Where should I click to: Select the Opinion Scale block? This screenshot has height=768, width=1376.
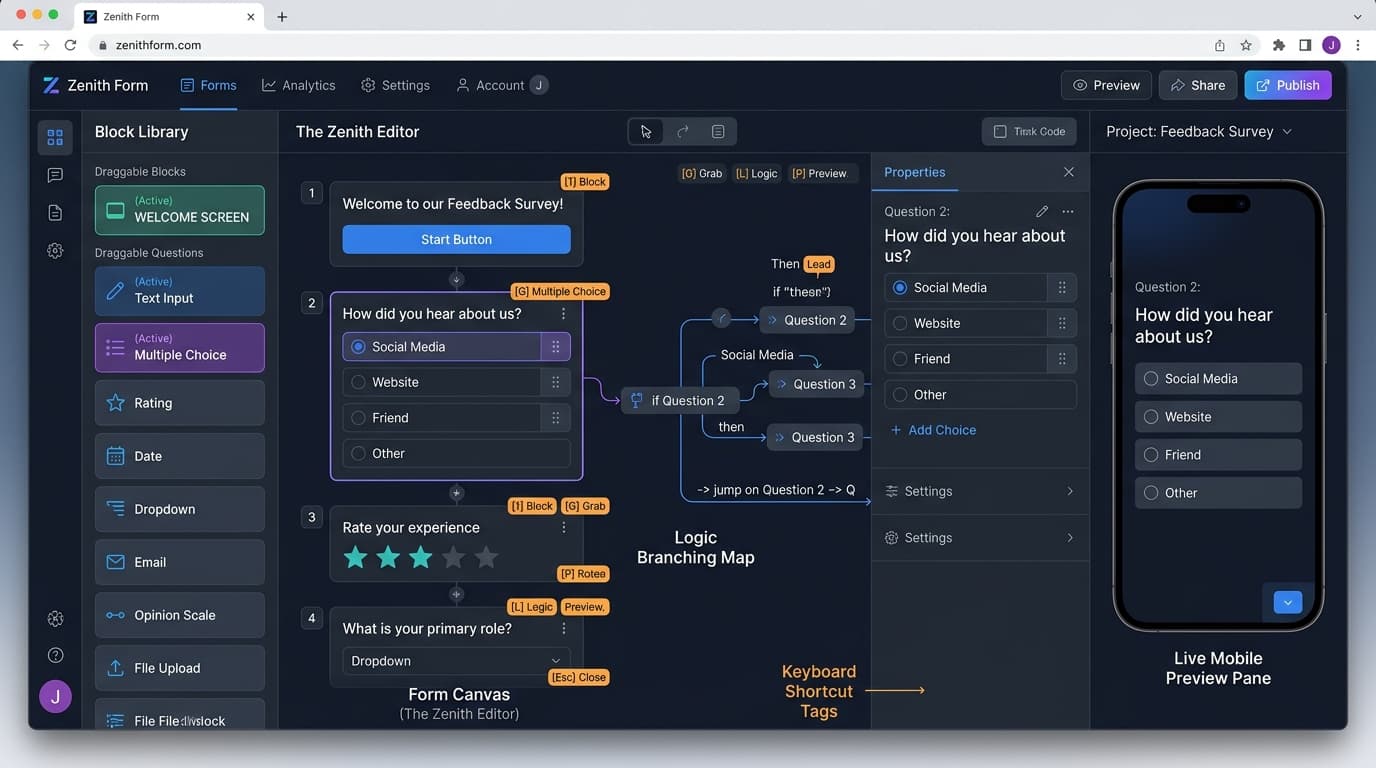pyautogui.click(x=180, y=615)
